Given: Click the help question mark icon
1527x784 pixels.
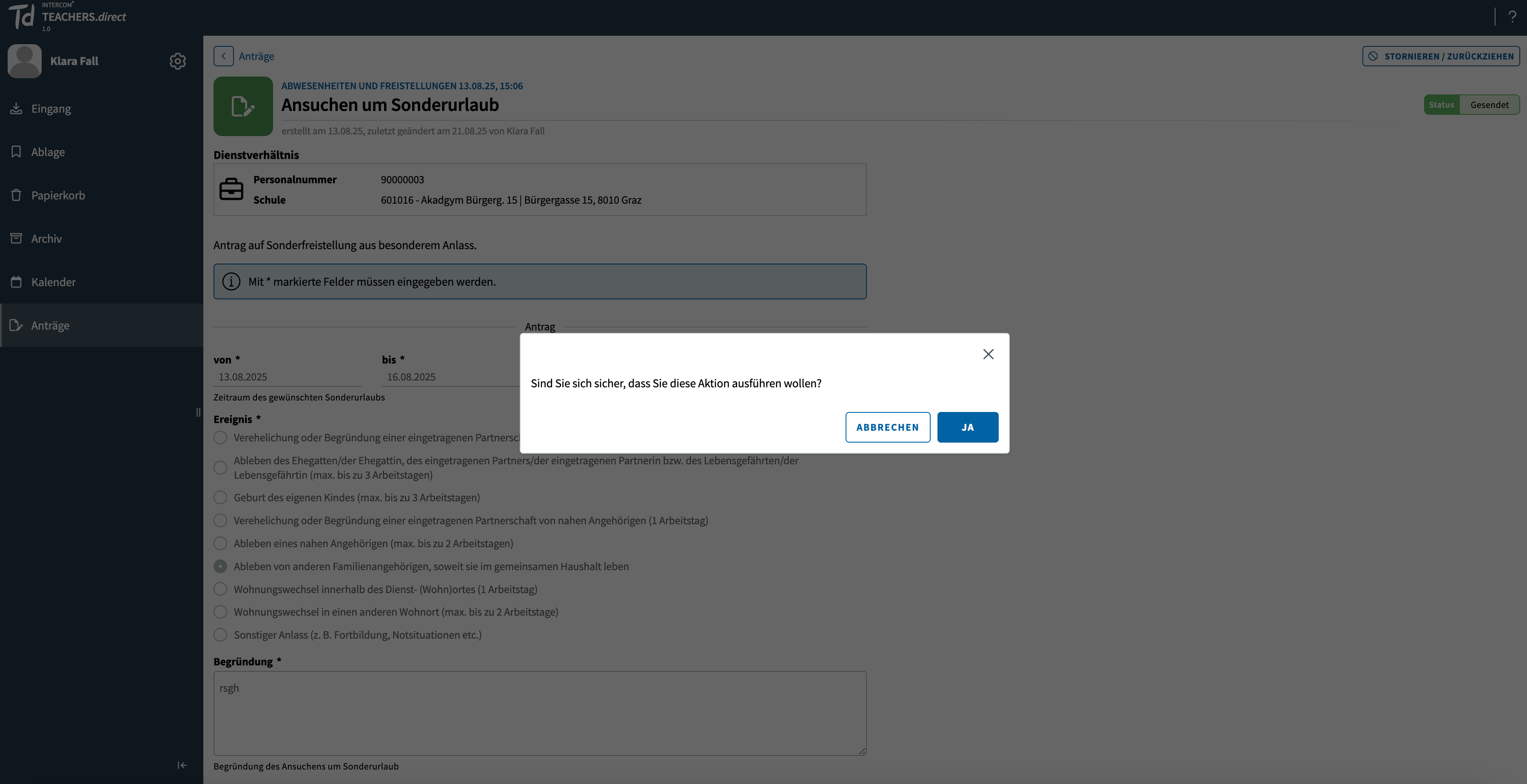Looking at the screenshot, I should pos(1512,17).
